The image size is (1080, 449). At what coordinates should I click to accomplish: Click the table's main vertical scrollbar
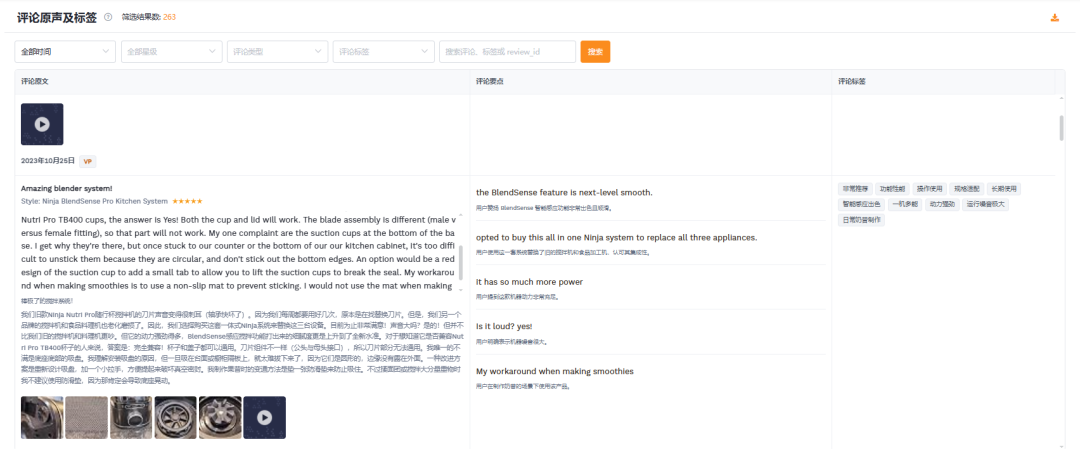pyautogui.click(x=1061, y=127)
